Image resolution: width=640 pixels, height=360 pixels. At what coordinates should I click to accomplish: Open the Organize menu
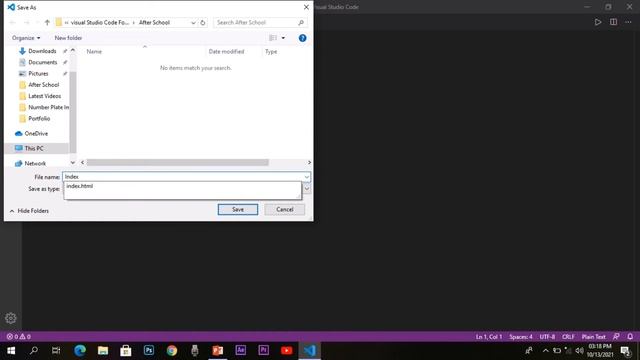26,38
